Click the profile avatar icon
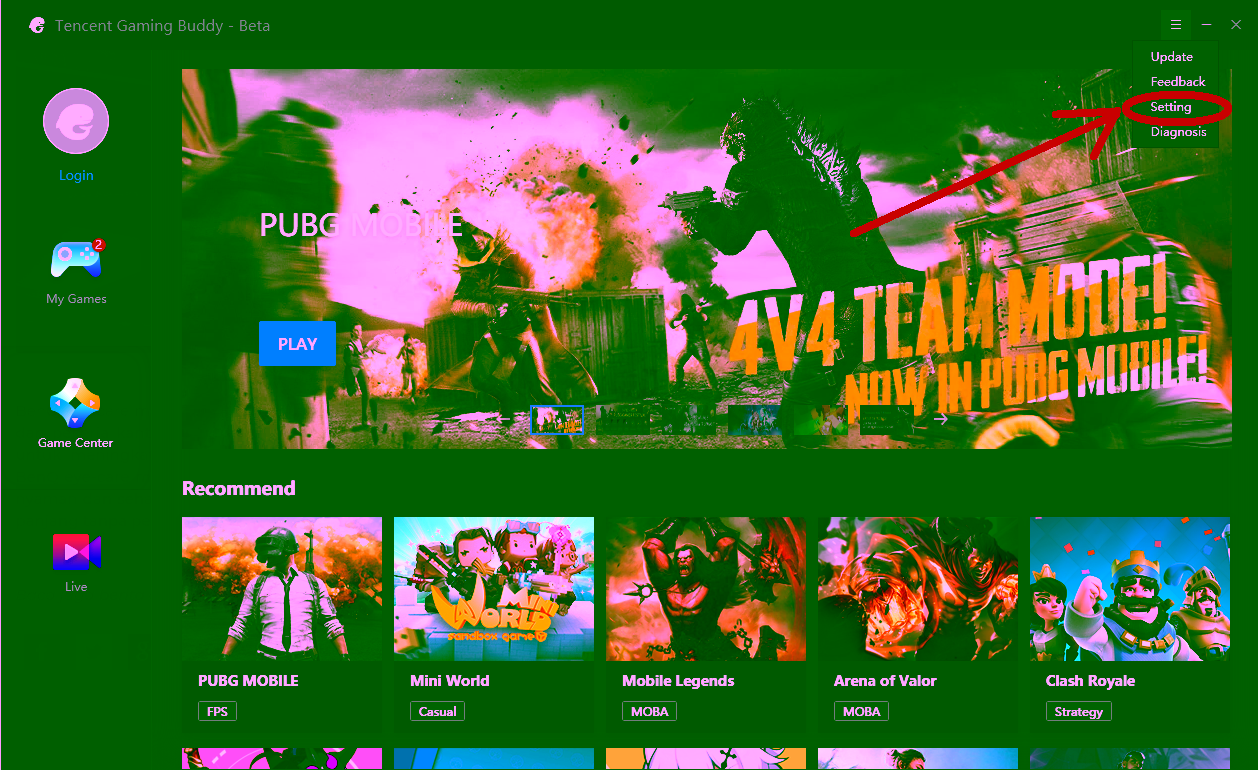 click(76, 121)
